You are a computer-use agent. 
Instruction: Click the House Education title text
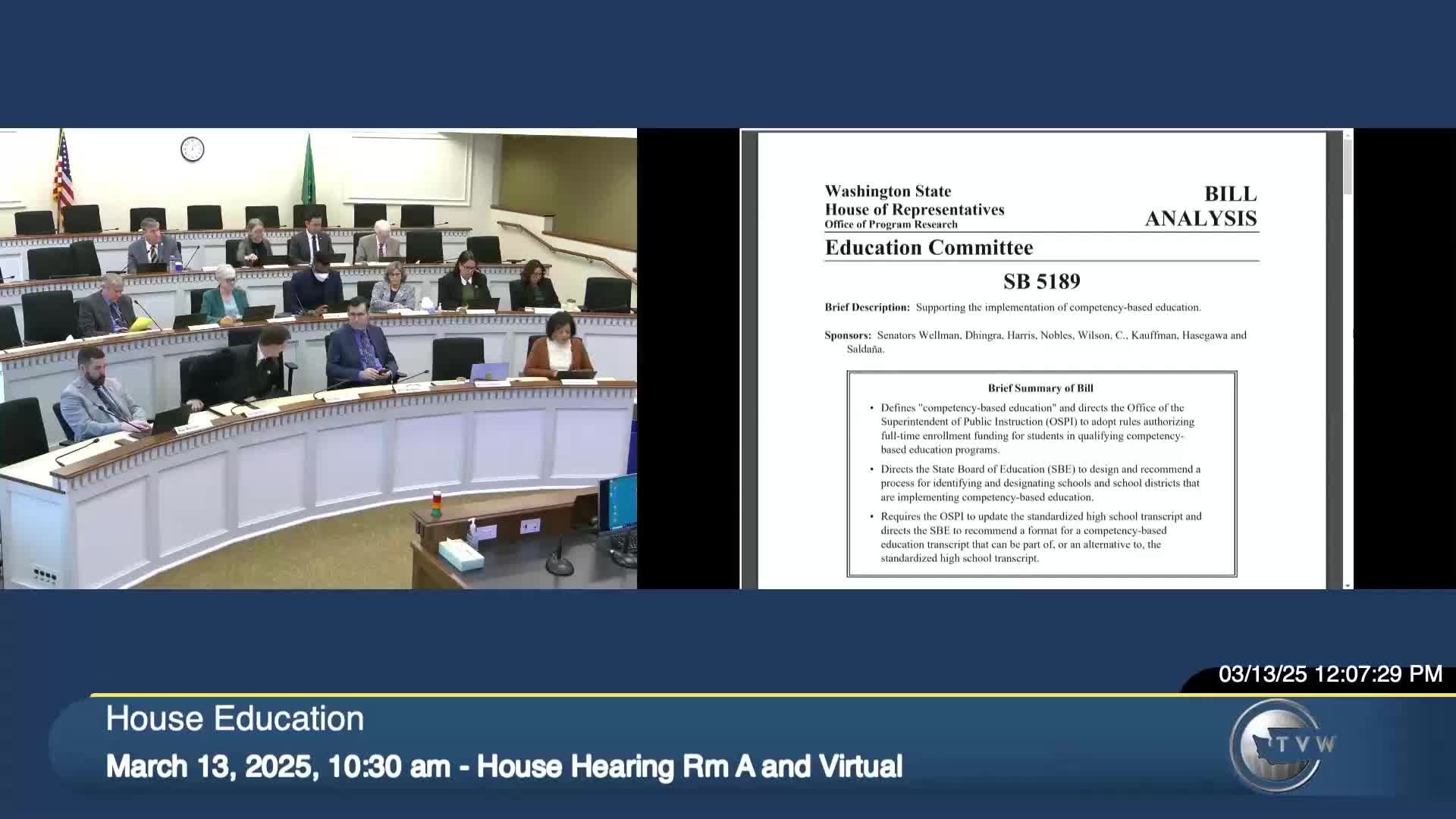[x=235, y=719]
